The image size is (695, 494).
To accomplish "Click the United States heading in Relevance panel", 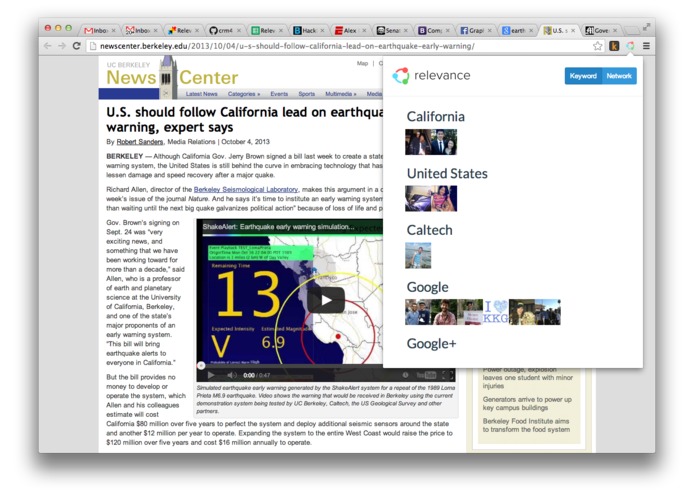I will [447, 173].
